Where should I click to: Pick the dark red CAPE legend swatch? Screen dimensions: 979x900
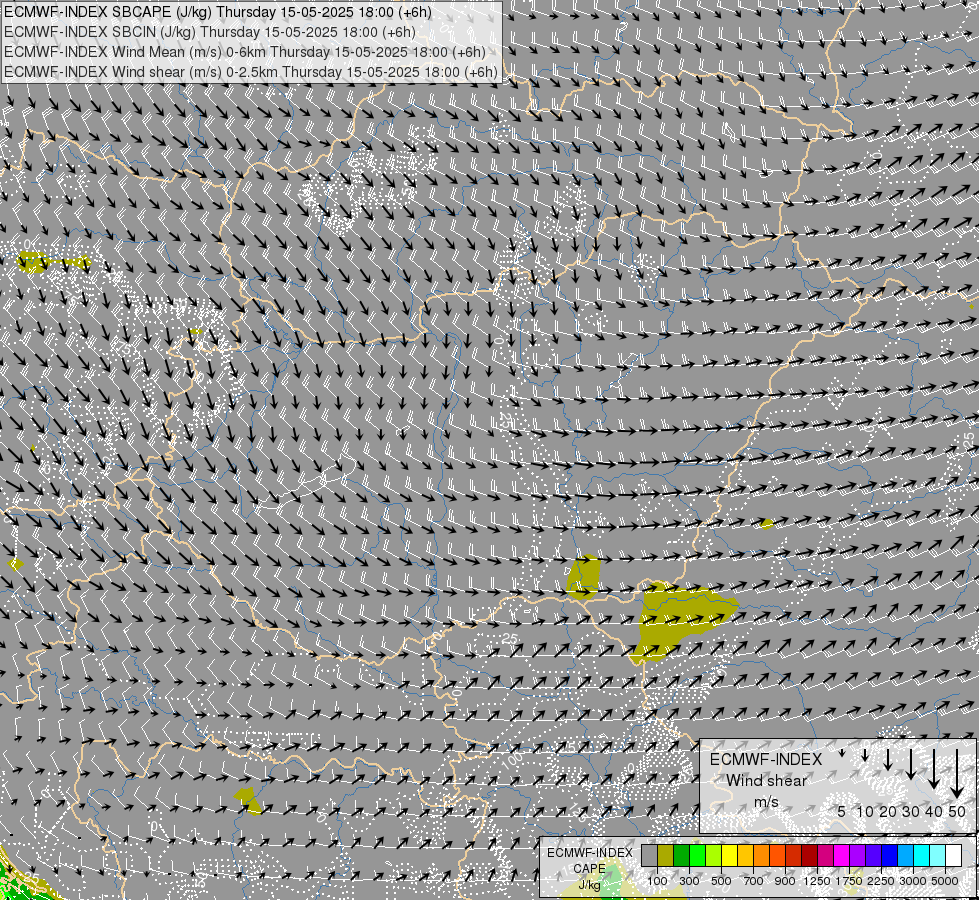click(810, 856)
